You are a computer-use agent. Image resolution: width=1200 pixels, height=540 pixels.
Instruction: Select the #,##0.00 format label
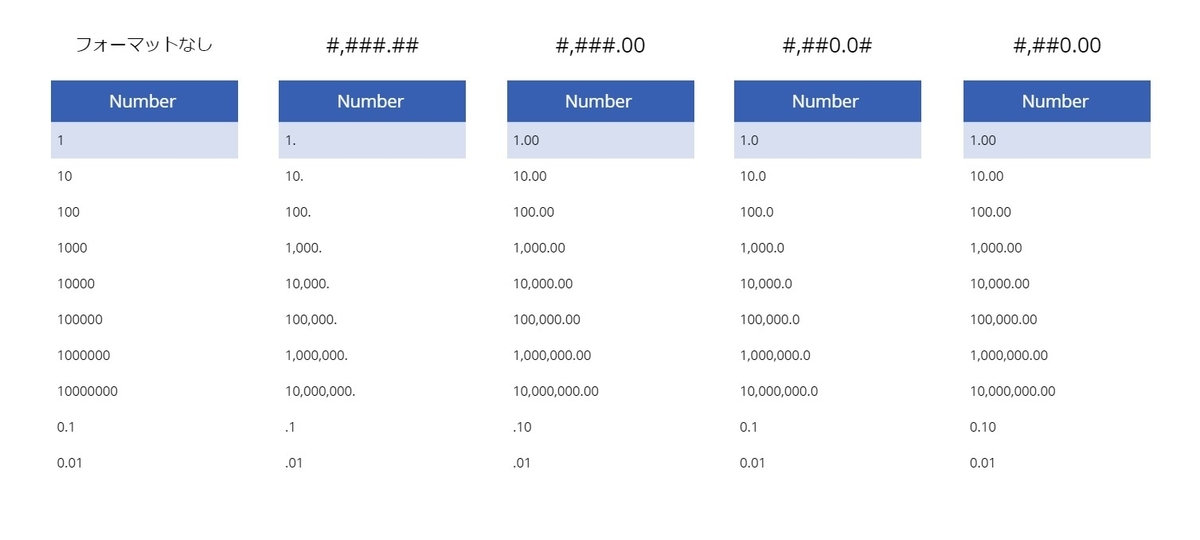click(1057, 46)
